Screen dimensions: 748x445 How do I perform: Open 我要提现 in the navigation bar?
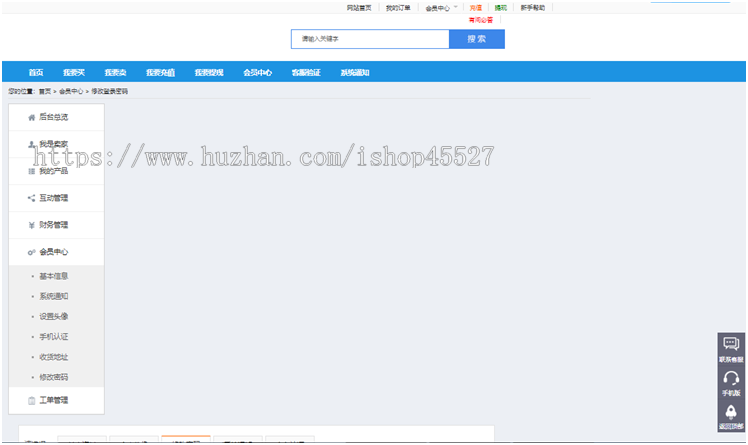click(209, 72)
